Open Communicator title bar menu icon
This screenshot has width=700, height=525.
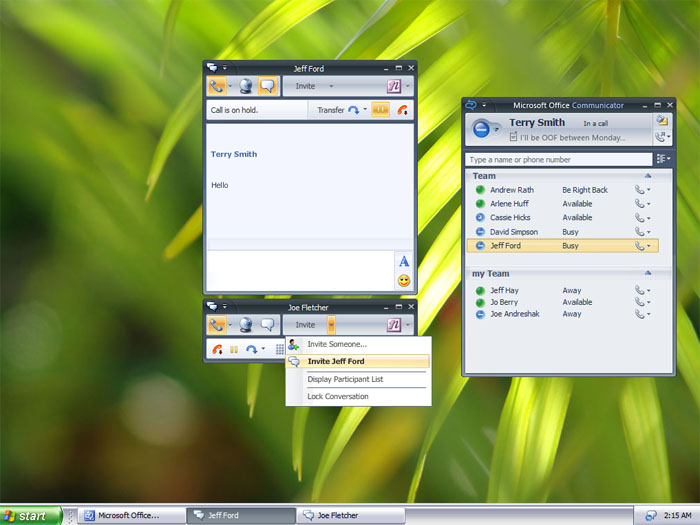(471, 105)
